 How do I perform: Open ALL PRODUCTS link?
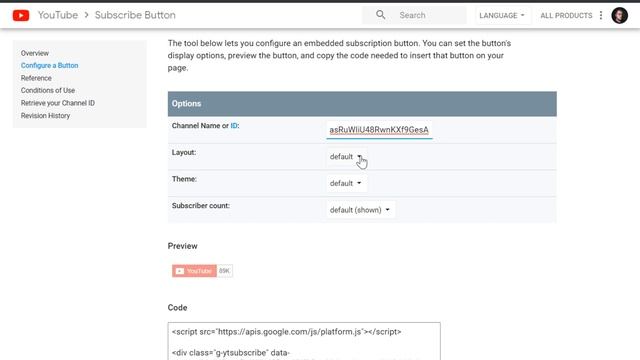pos(566,16)
